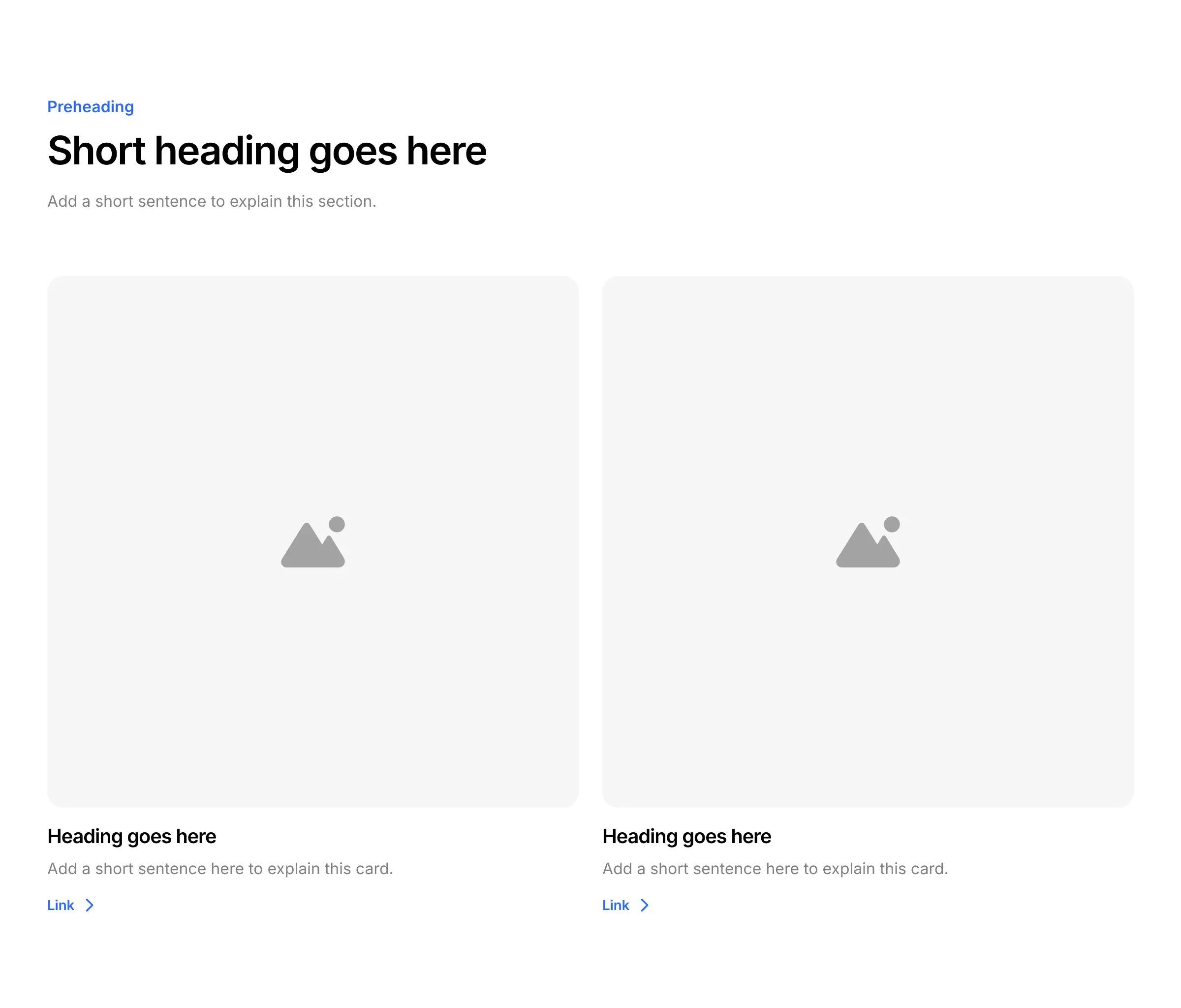1181x1008 pixels.
Task: Click the sun circle in left placeholder icon
Action: [x=337, y=524]
